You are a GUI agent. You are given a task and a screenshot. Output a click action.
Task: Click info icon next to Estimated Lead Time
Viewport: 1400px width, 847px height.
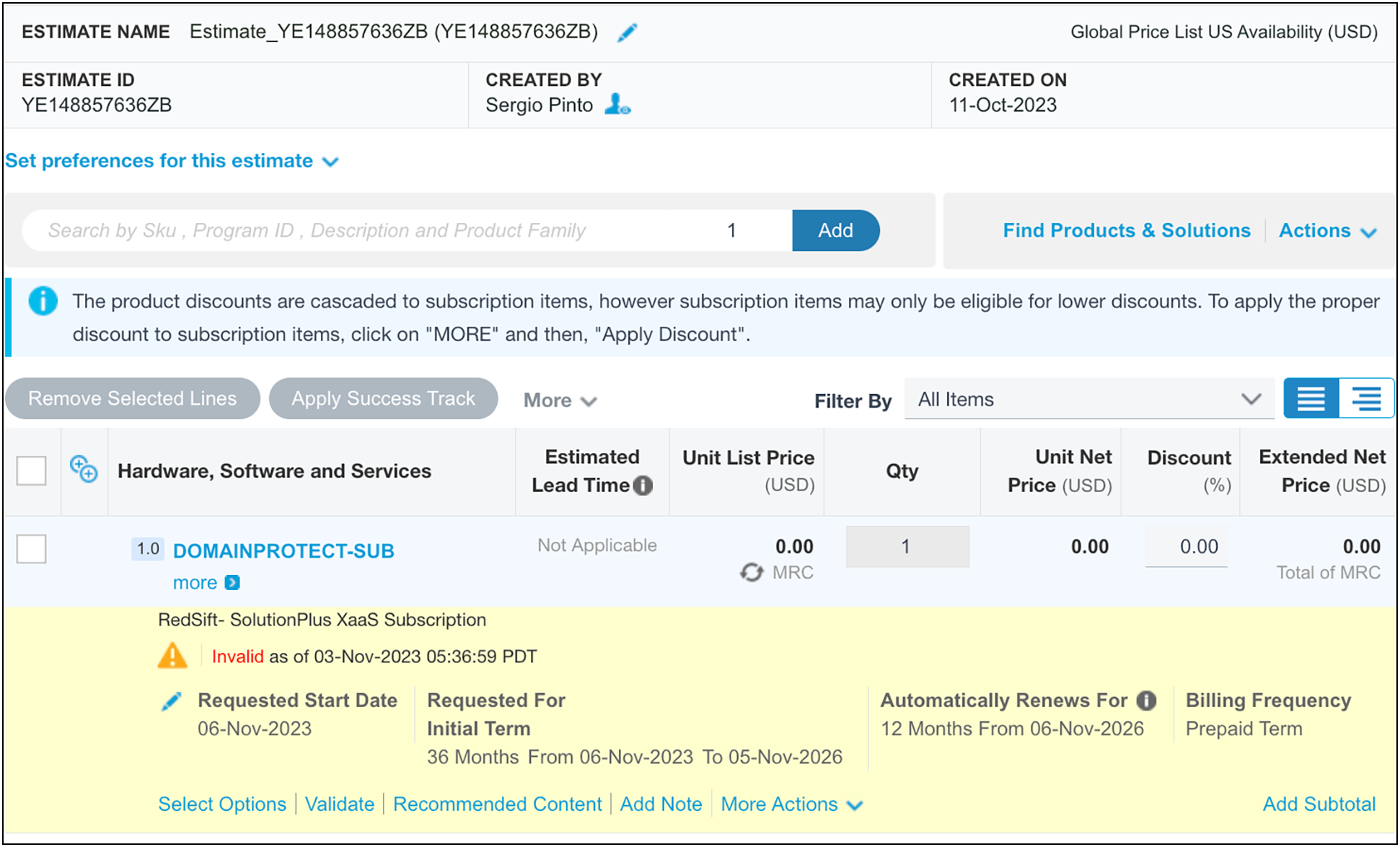click(x=643, y=486)
